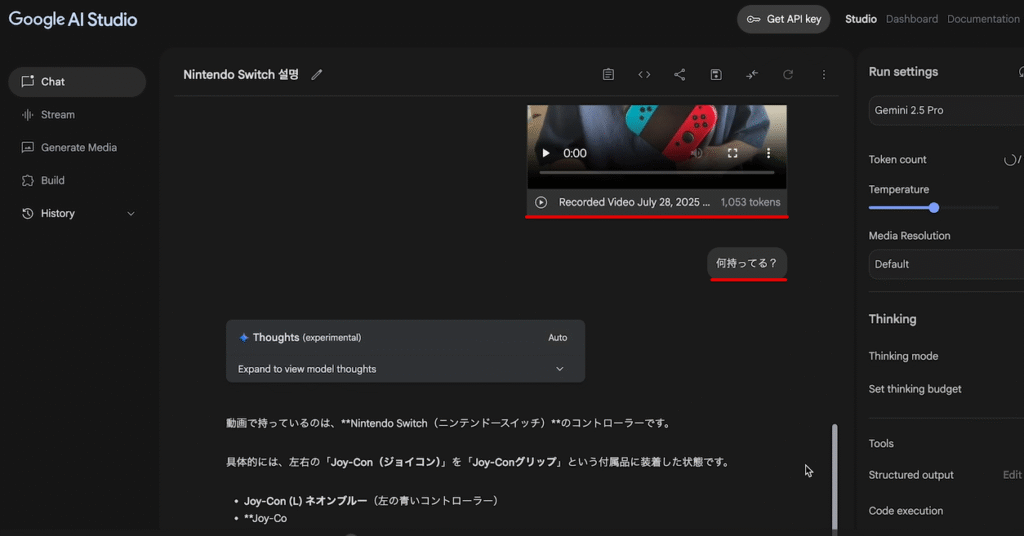1024x536 pixels.
Task: Click the Auto label in Thoughts box
Action: coord(557,338)
